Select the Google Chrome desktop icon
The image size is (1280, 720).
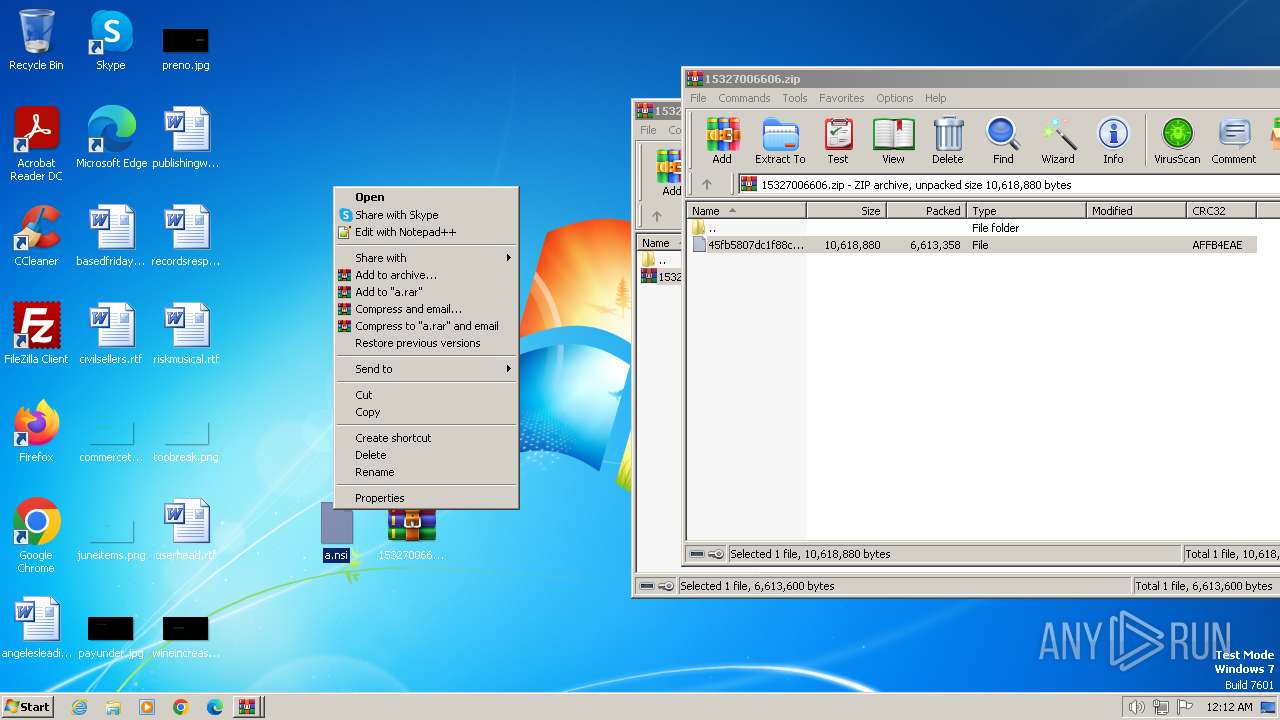tap(36, 536)
